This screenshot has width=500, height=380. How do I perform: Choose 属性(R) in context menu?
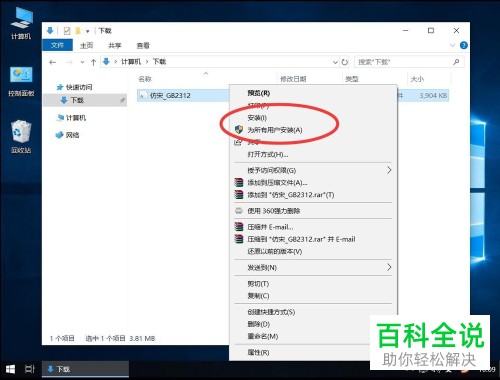(x=258, y=352)
